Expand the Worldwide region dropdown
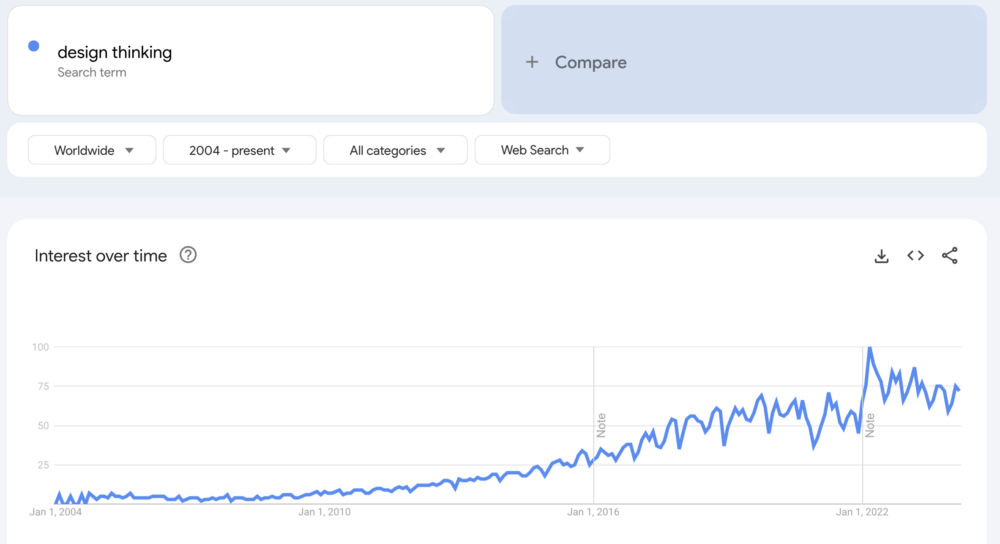The image size is (1000, 544). click(92, 150)
